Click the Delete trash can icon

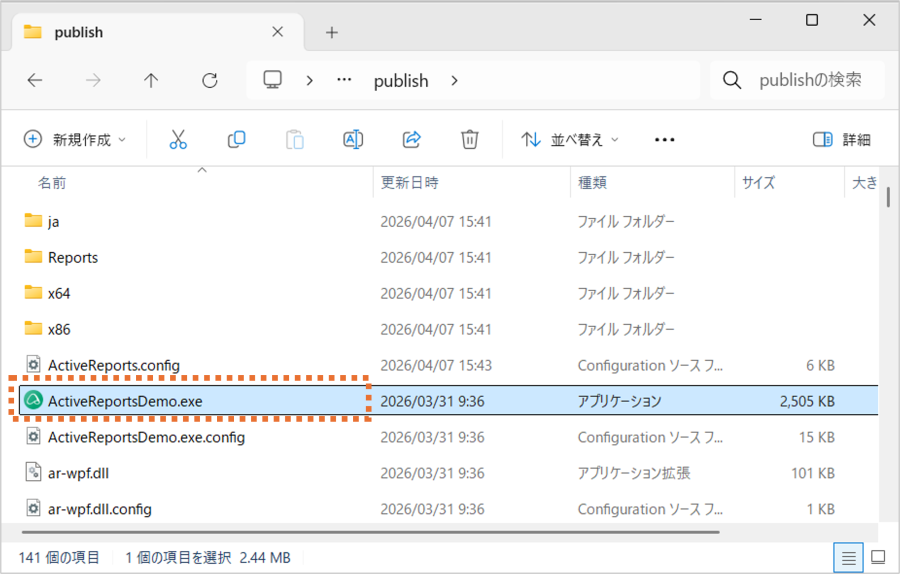pyautogui.click(x=470, y=139)
